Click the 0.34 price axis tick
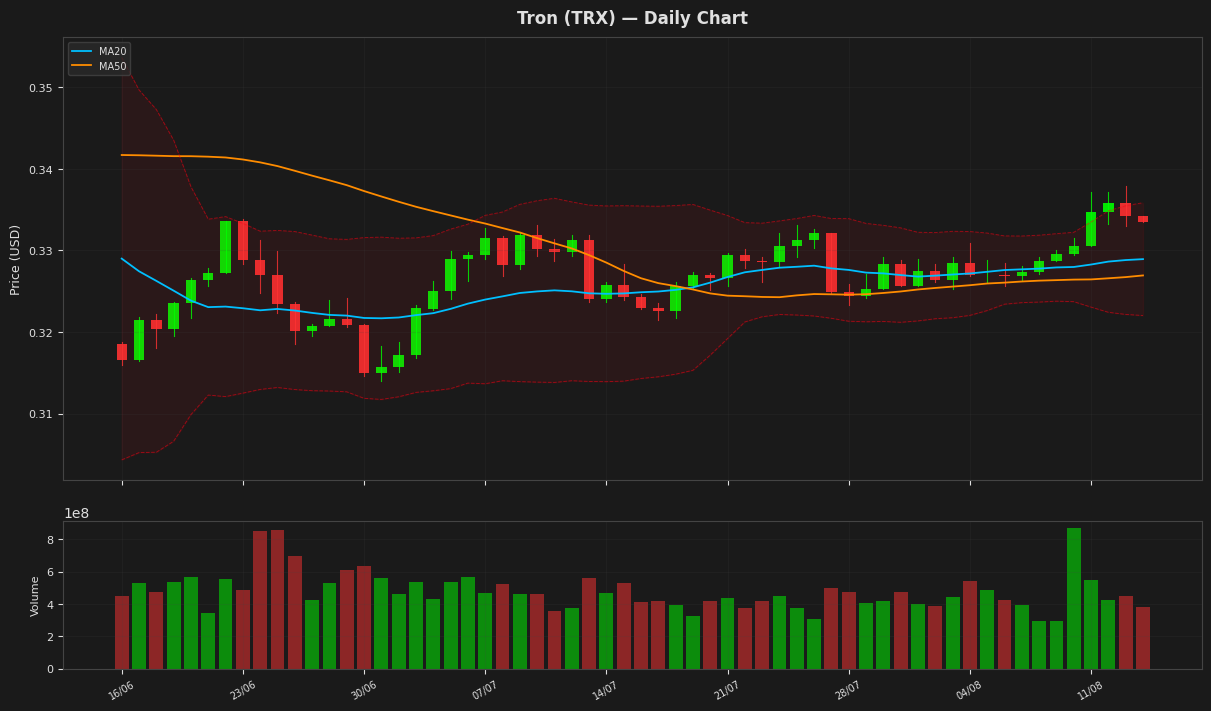1211x711 pixels. point(41,170)
